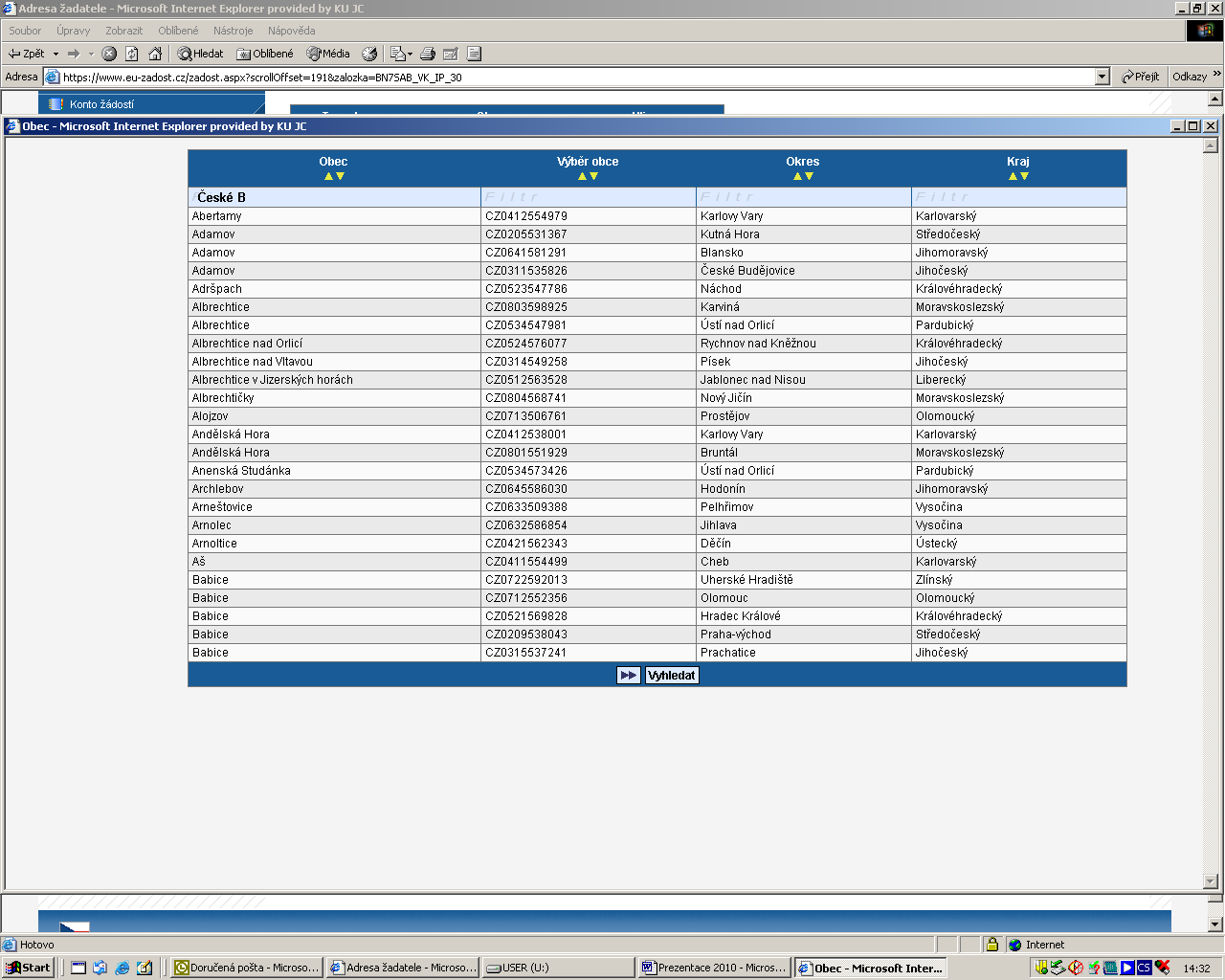Open the Hledat search tool

(200, 54)
